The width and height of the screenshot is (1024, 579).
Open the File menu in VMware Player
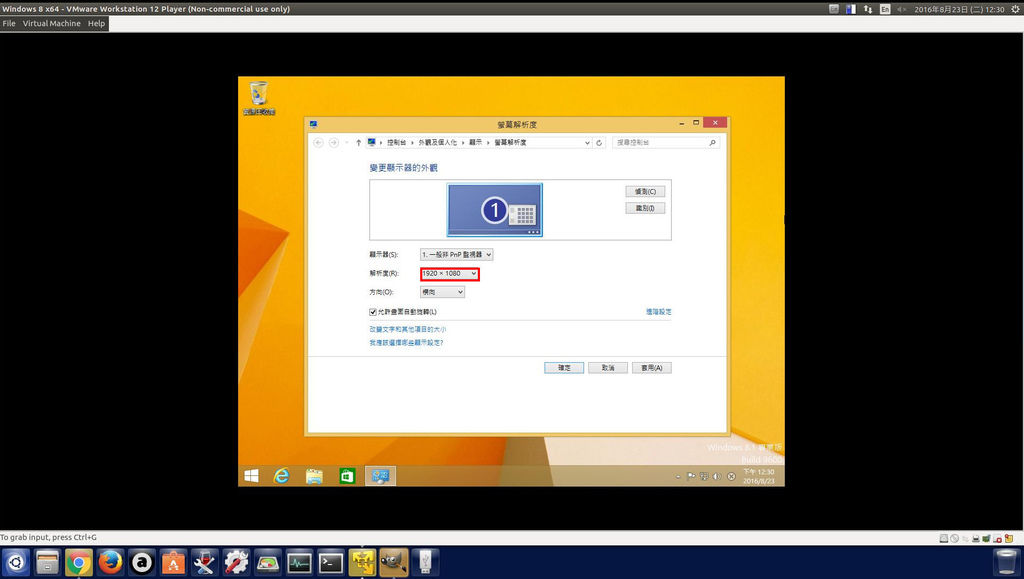coord(8,23)
